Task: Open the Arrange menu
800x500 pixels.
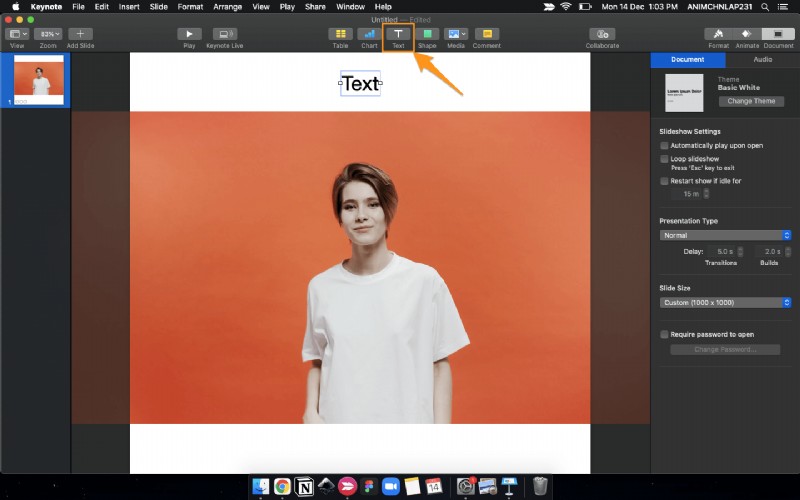Action: click(x=228, y=7)
